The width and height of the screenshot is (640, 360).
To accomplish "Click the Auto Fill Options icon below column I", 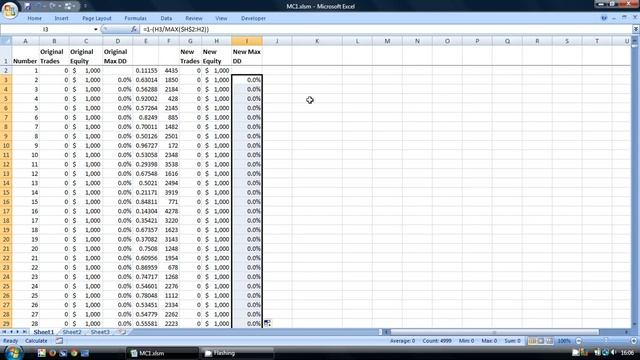I will 267,323.
